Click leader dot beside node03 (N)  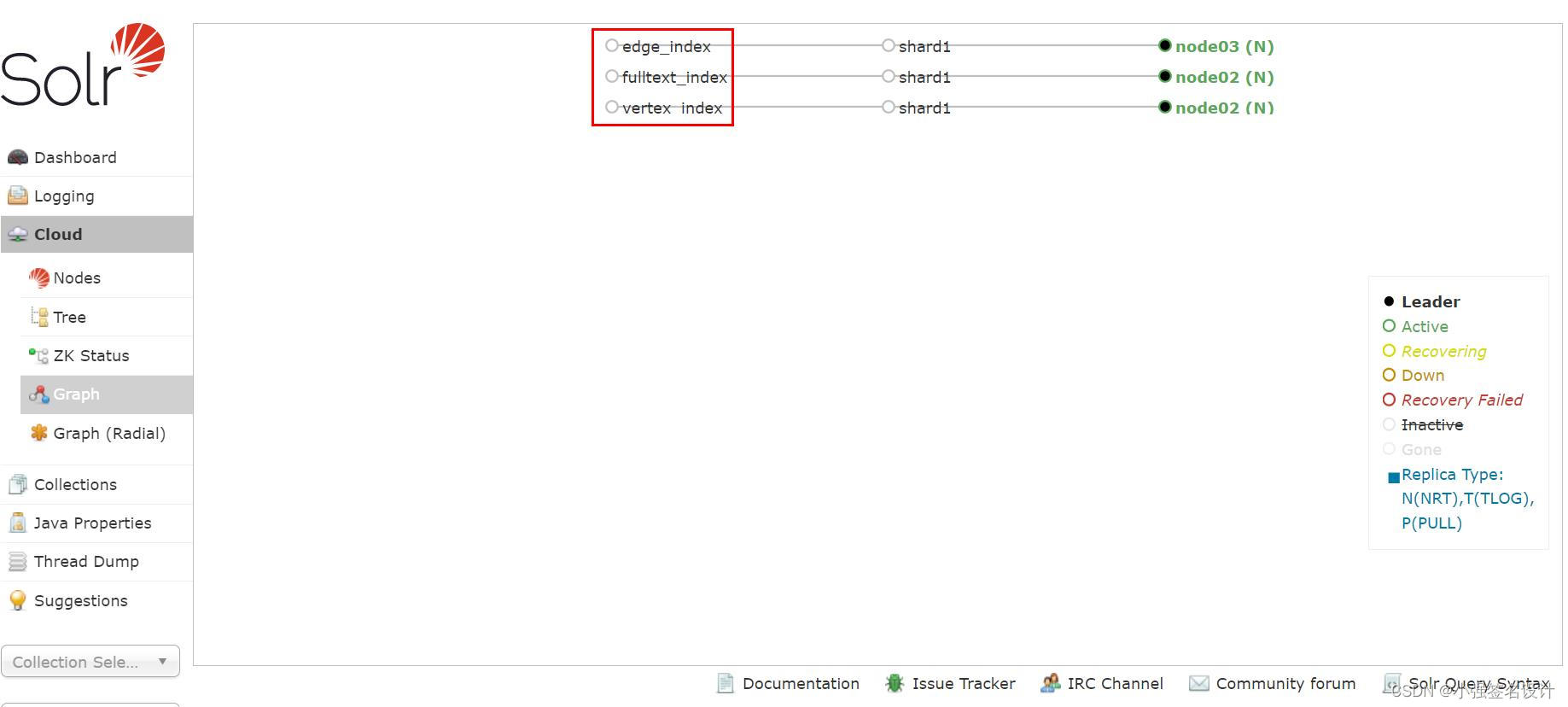[x=1164, y=45]
